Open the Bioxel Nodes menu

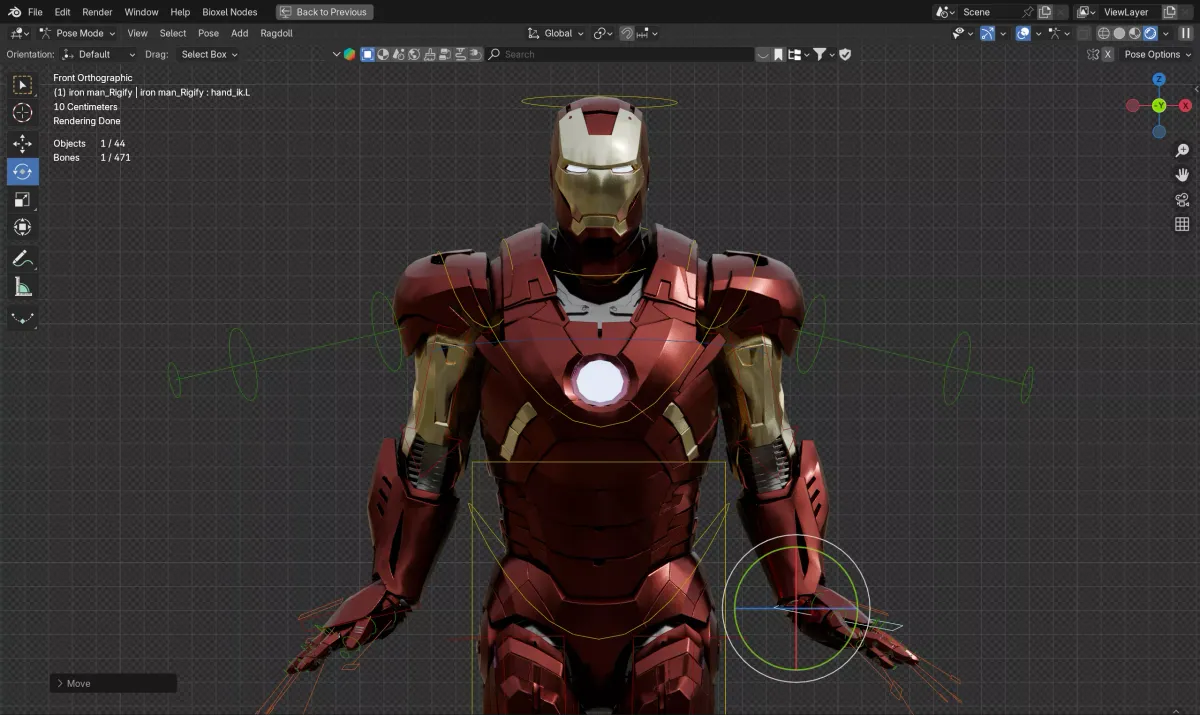(229, 12)
